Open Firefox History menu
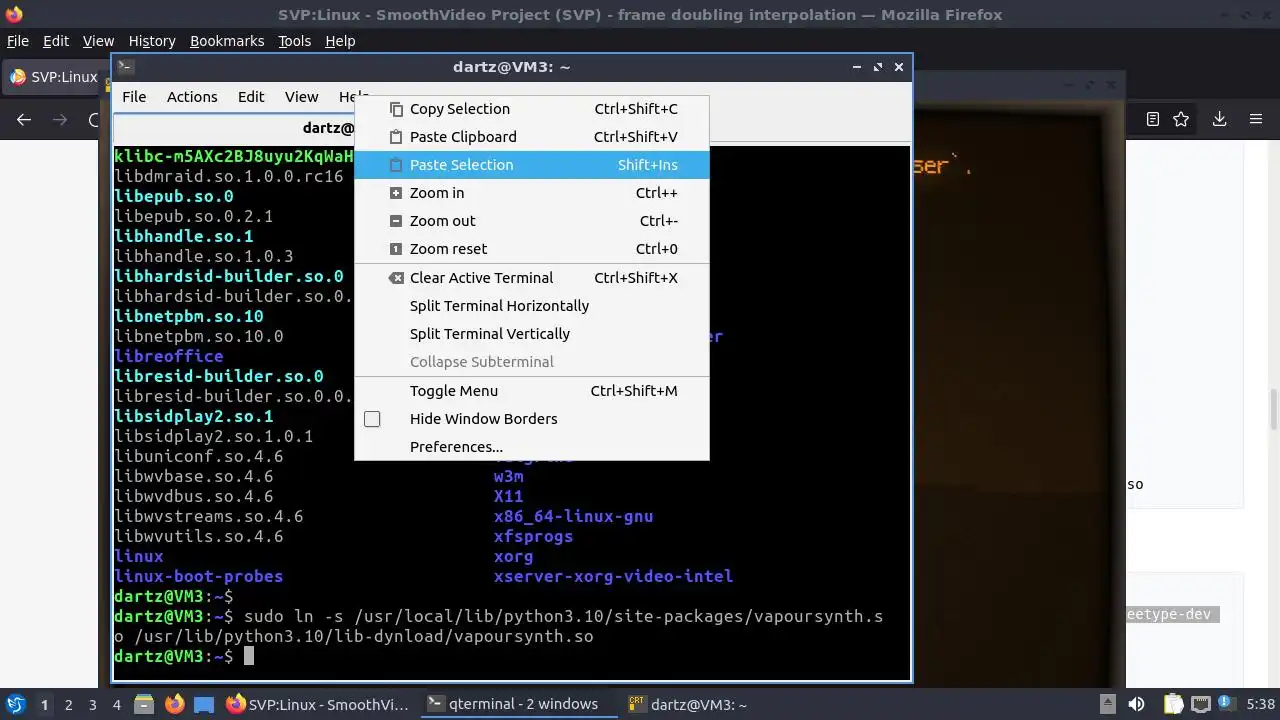Image resolution: width=1280 pixels, height=720 pixels. coord(152,41)
